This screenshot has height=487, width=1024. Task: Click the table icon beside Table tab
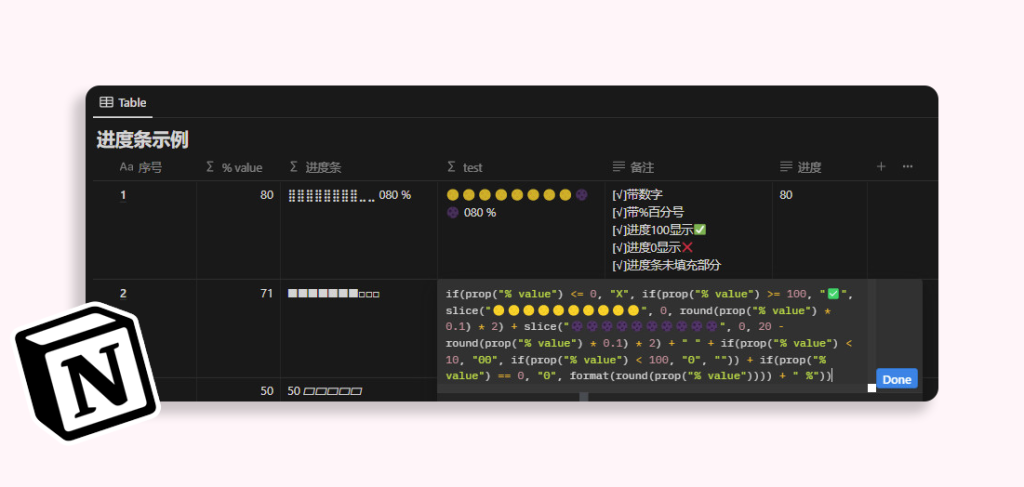coord(106,102)
